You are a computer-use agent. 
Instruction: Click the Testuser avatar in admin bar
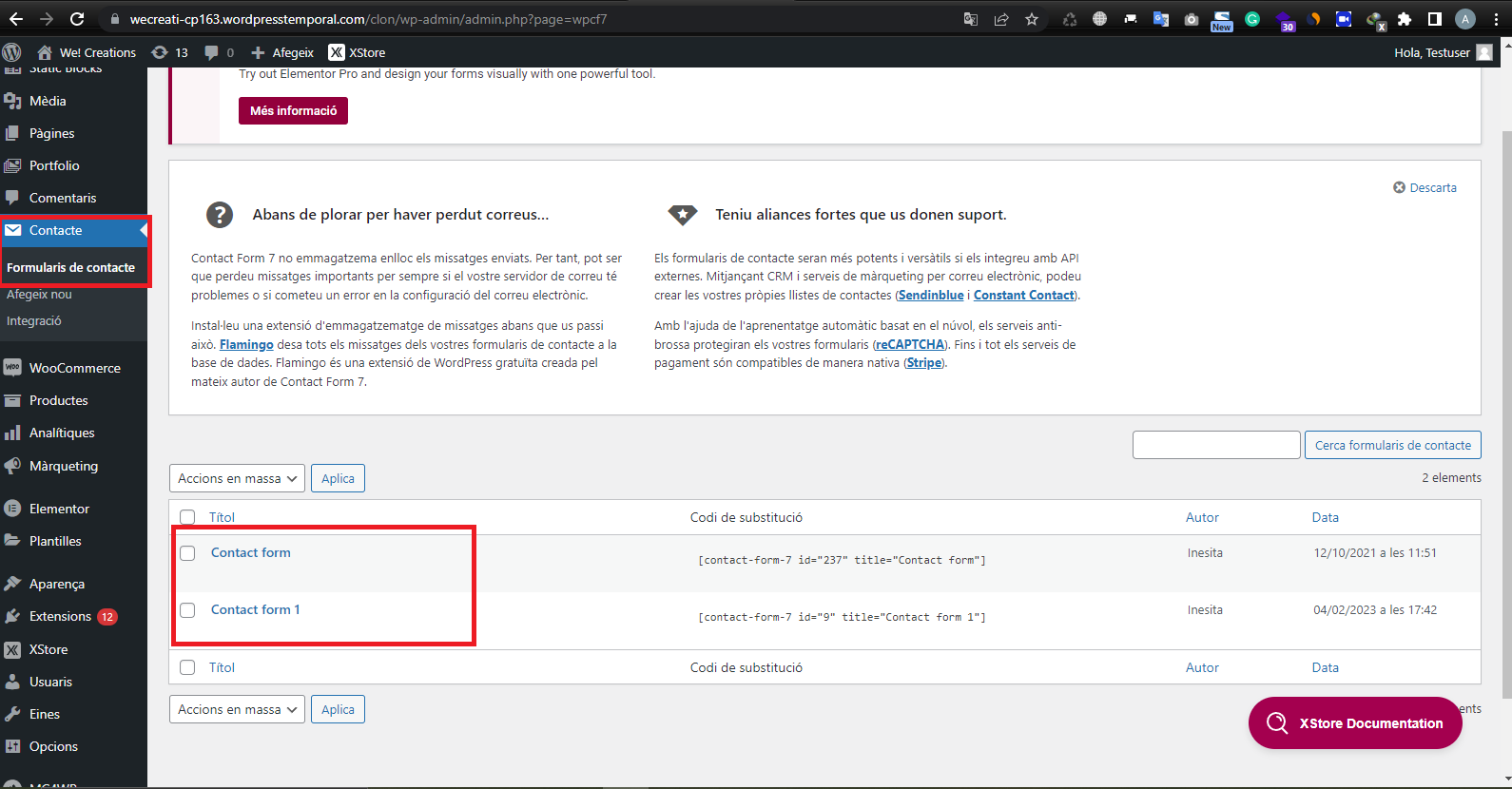[x=1484, y=52]
